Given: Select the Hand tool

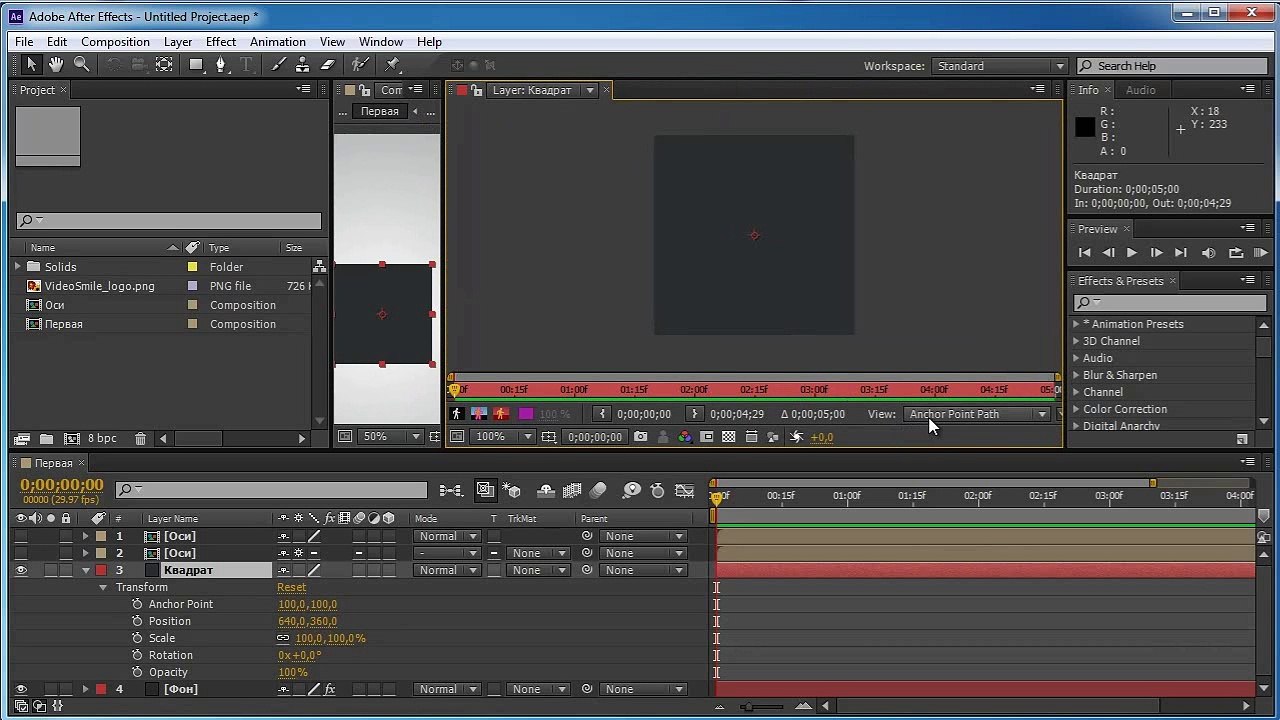Looking at the screenshot, I should tap(56, 65).
